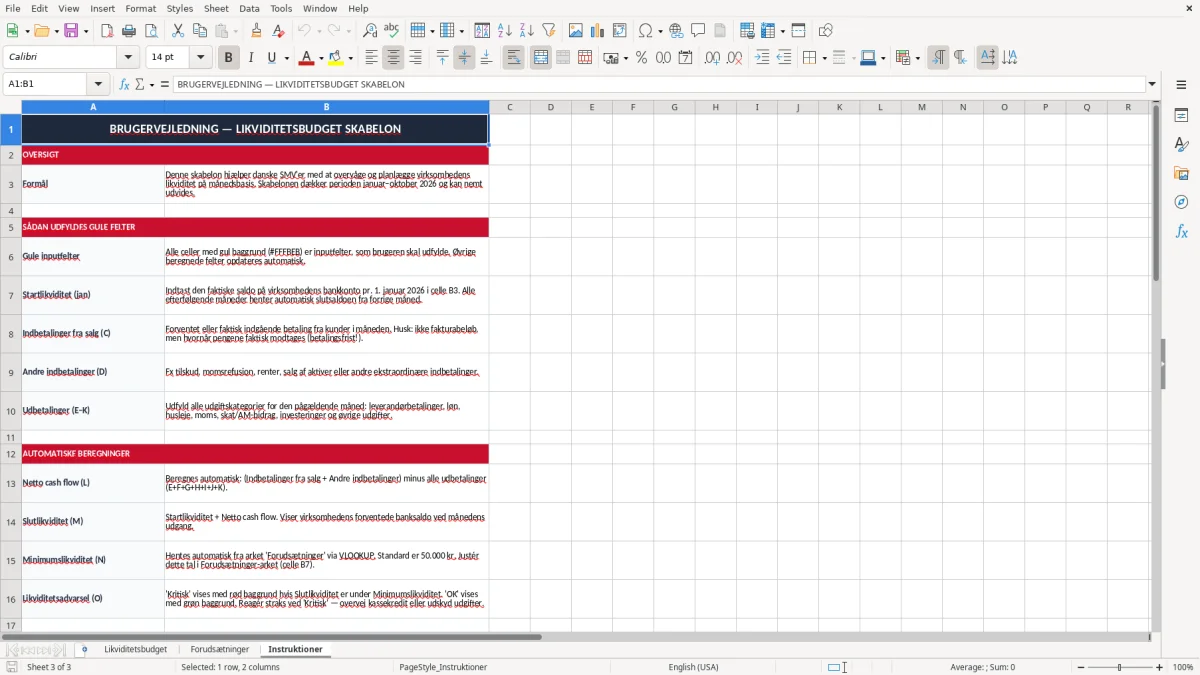Click Sort Ascending icon
Screen dimensions: 1200x675
(504, 31)
